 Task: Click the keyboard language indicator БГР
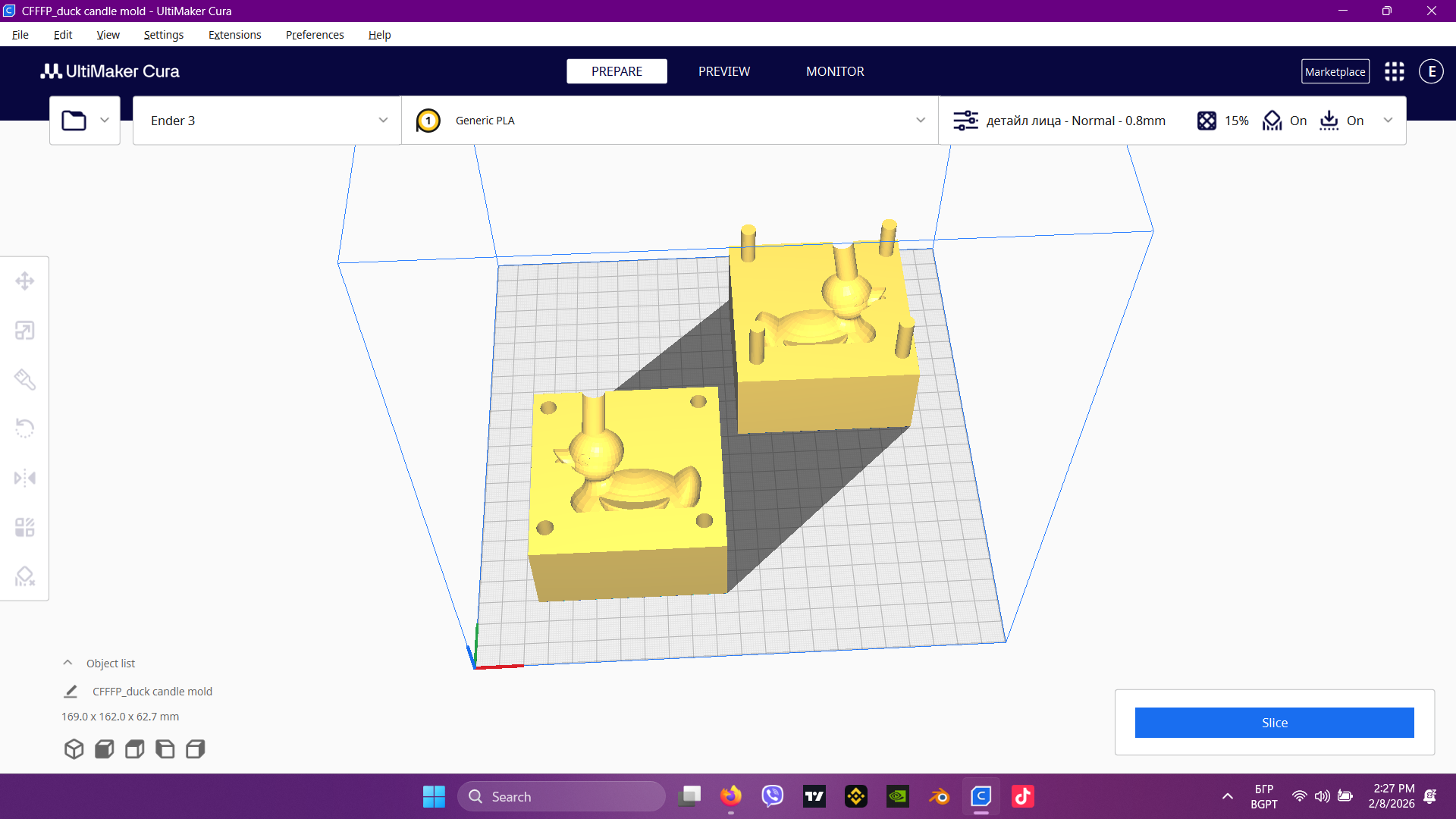[1264, 796]
